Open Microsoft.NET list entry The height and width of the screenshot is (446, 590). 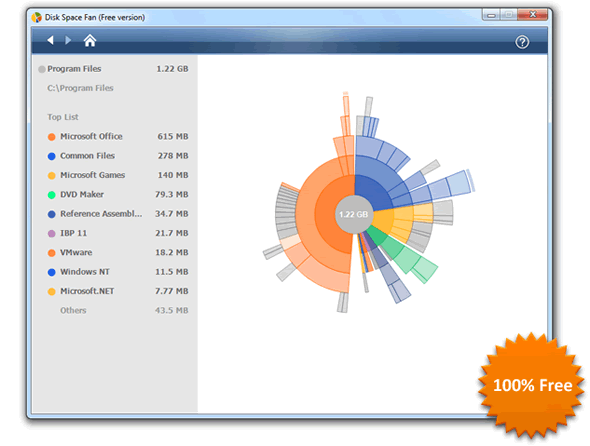(x=118, y=291)
